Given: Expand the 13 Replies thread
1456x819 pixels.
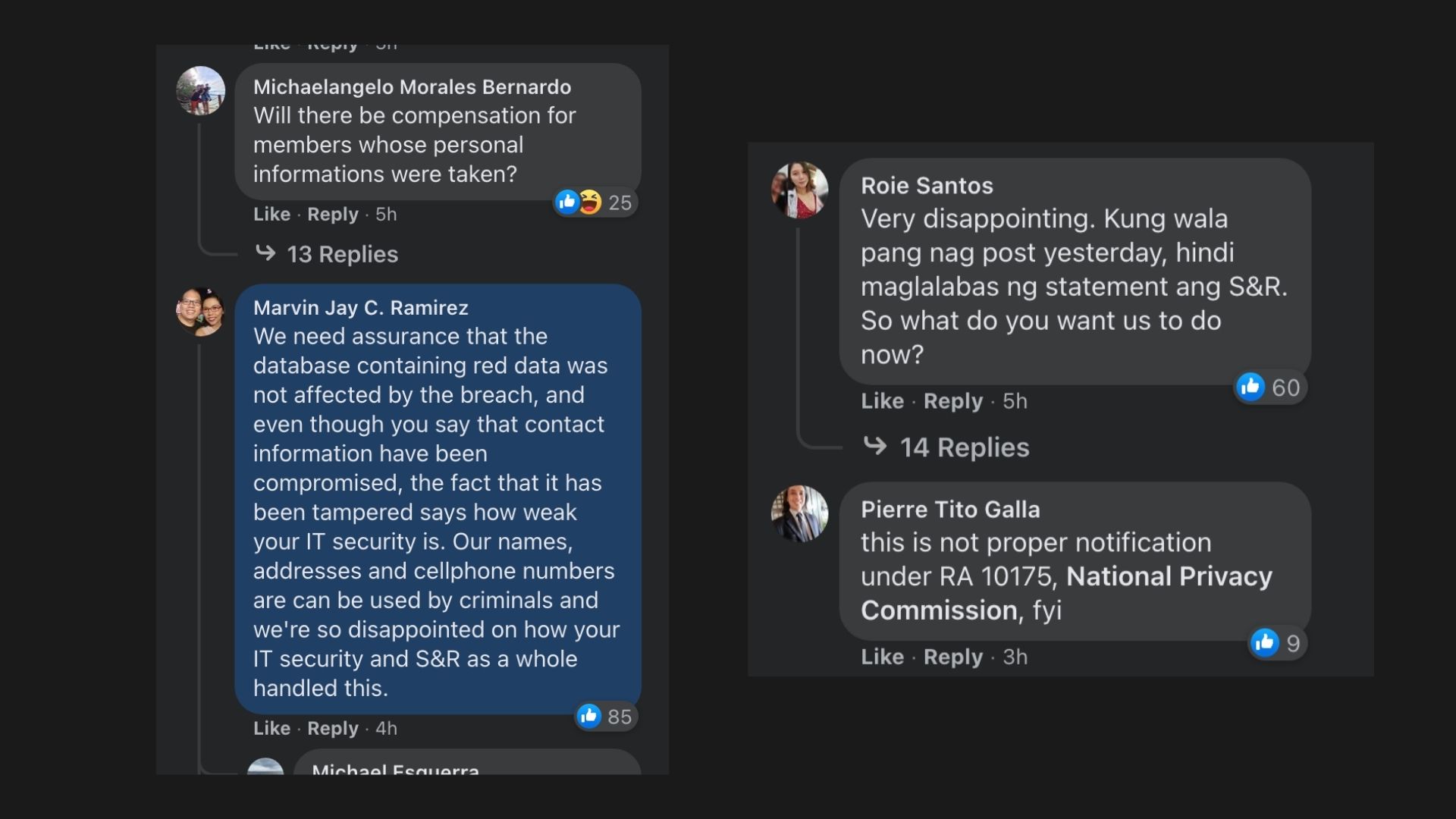Looking at the screenshot, I should pos(342,254).
